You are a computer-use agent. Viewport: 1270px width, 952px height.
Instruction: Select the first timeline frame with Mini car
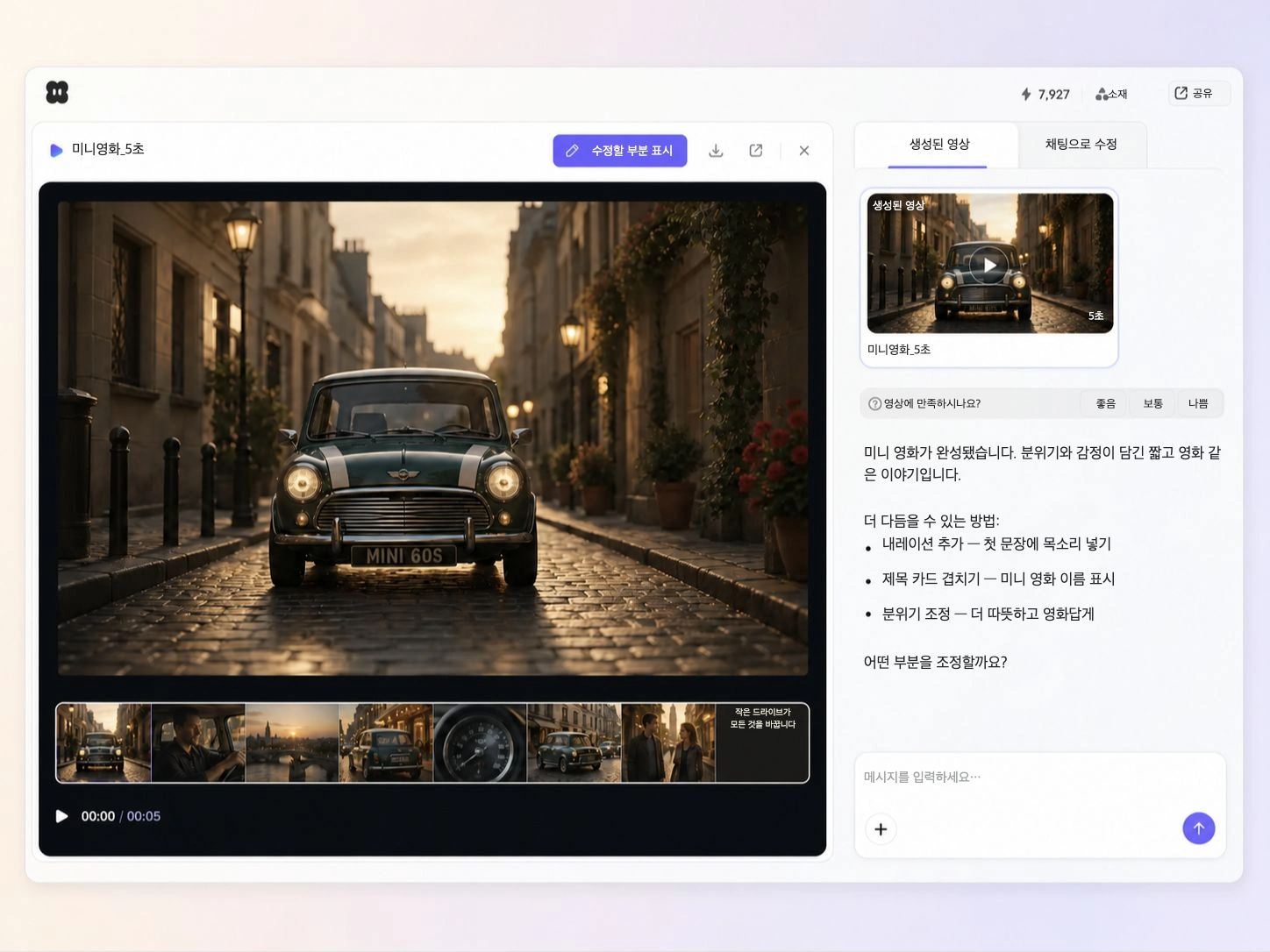pyautogui.click(x=104, y=742)
